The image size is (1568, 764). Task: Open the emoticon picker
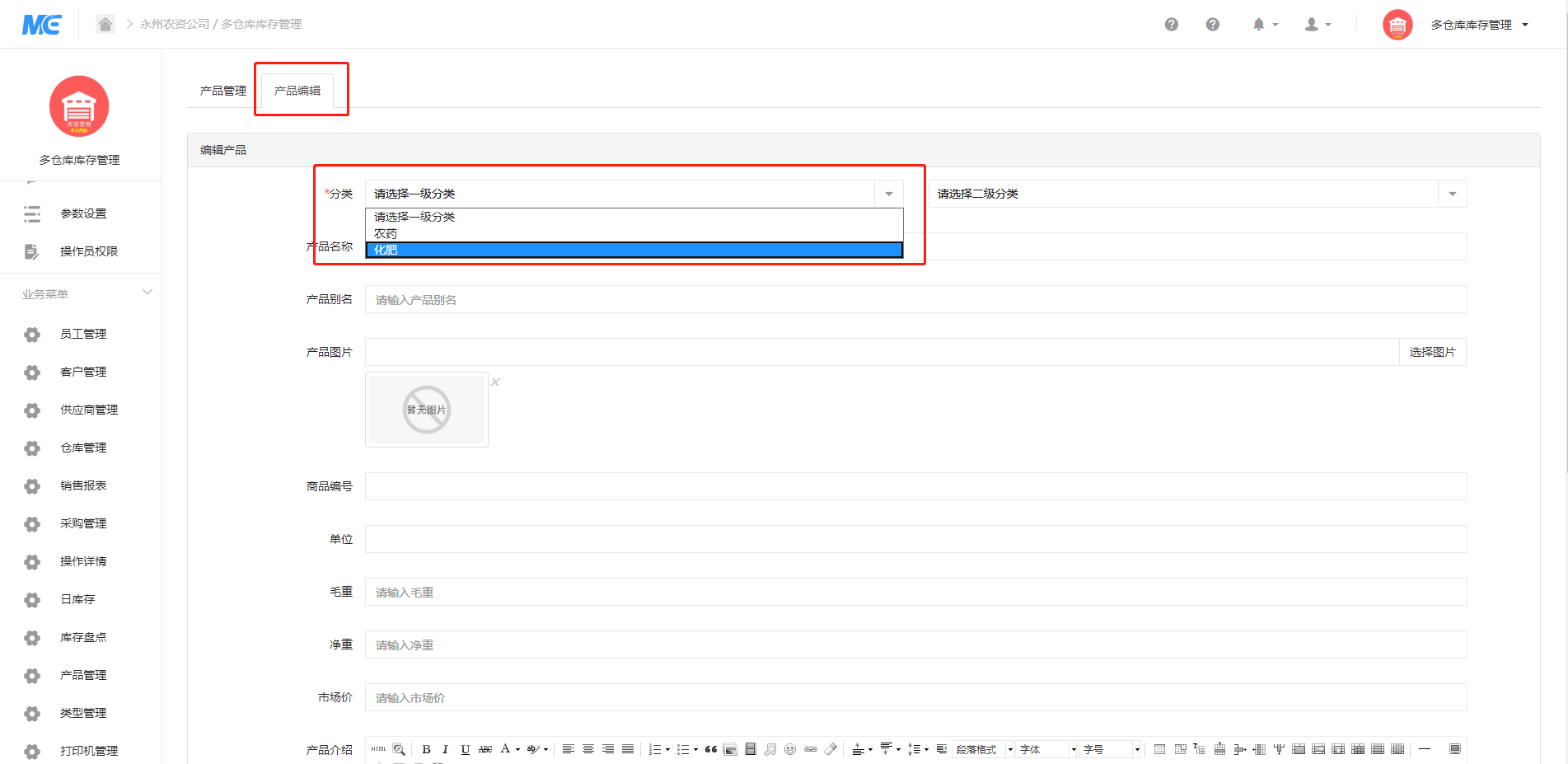coord(790,749)
